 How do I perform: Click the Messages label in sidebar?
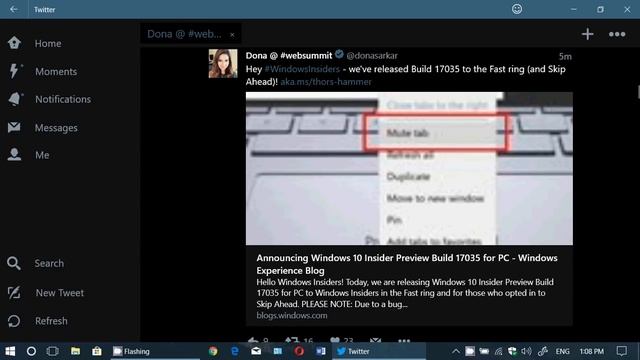(56, 128)
